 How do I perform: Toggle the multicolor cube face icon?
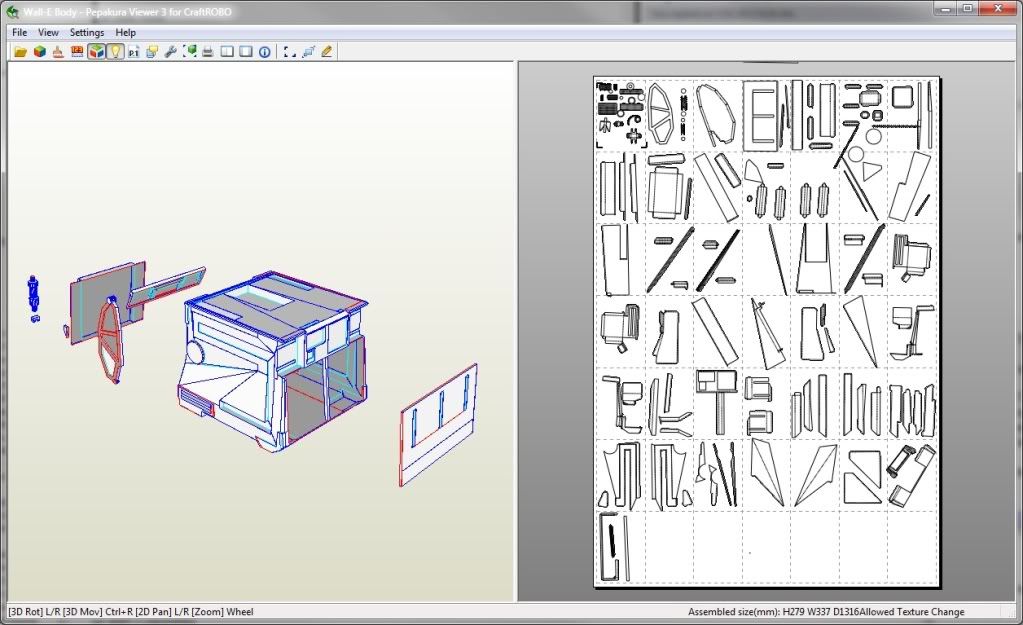pos(96,52)
